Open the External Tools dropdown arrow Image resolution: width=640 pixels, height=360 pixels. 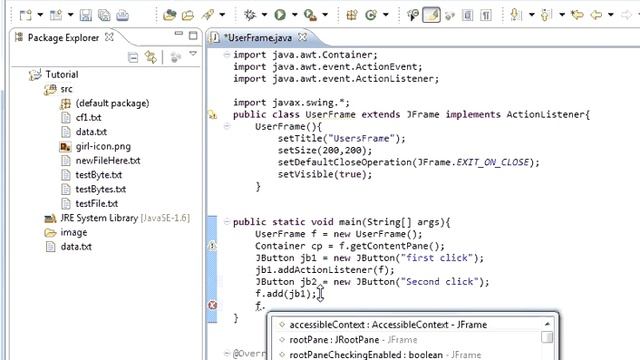click(x=325, y=15)
